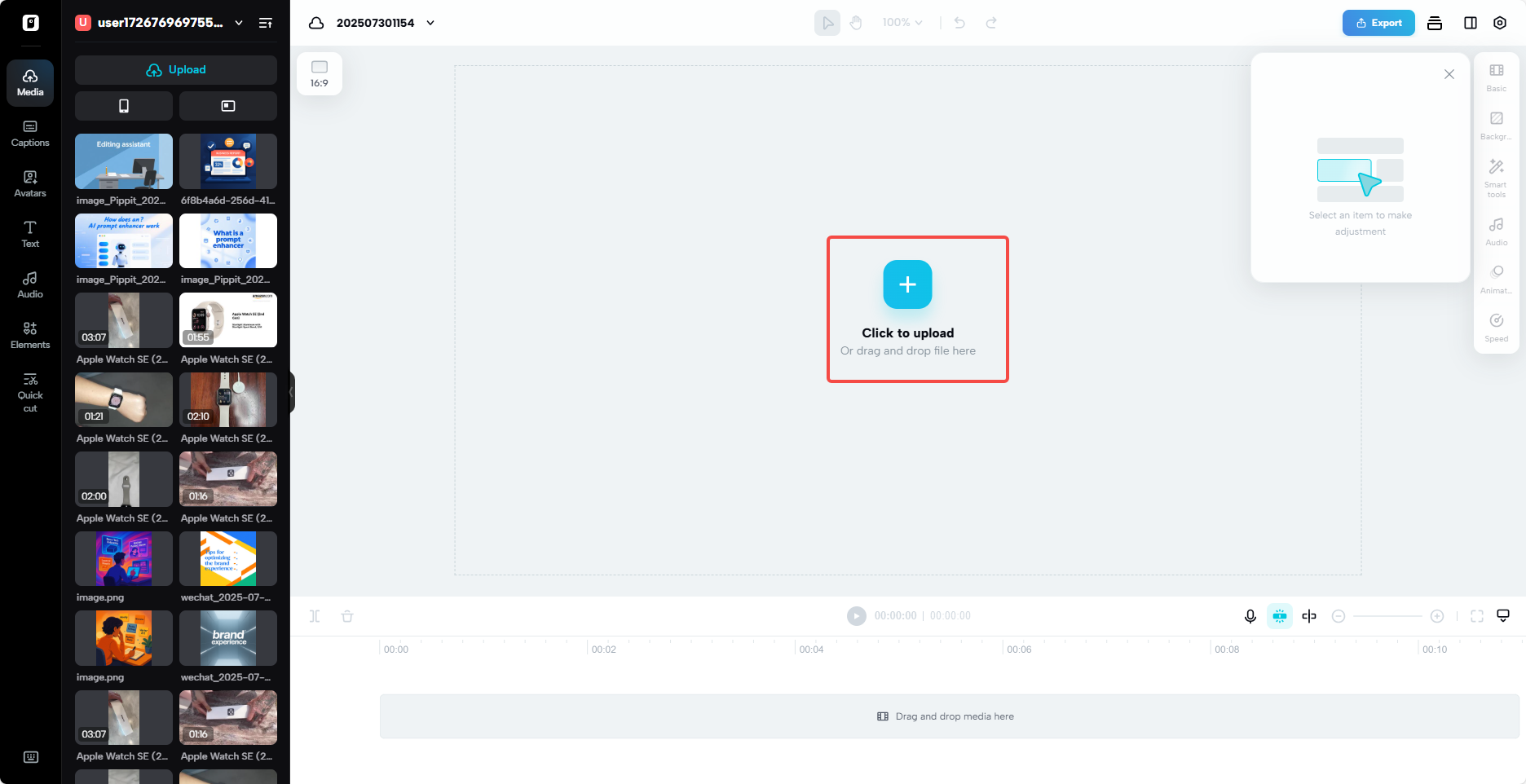Switch to the Basic panel tab
The height and width of the screenshot is (784, 1526).
tap(1496, 78)
